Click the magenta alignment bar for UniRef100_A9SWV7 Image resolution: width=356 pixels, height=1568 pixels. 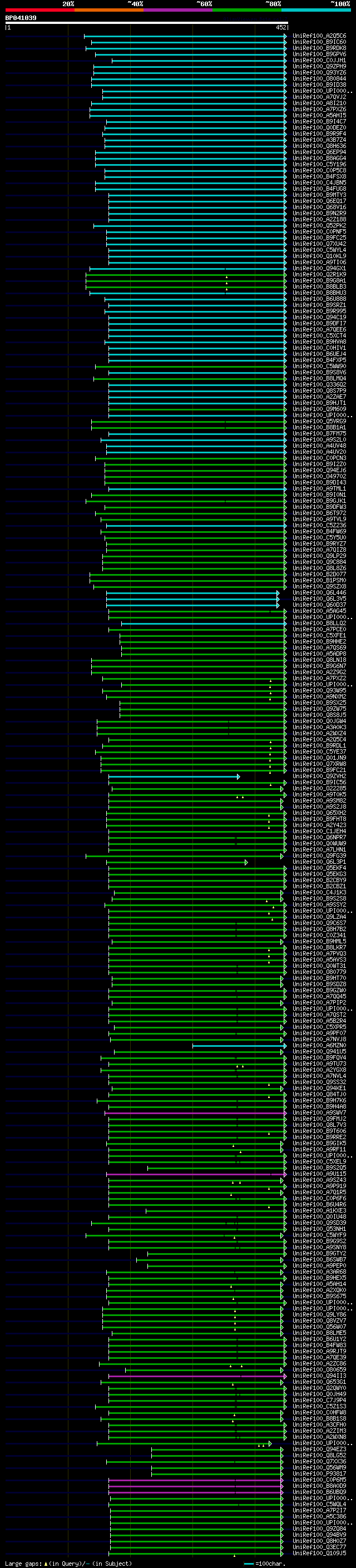pos(195,1112)
